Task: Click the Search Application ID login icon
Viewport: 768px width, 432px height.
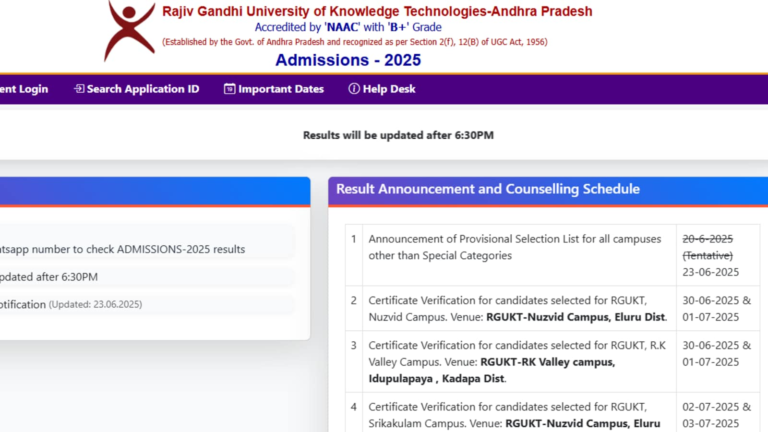Action: pyautogui.click(x=79, y=89)
